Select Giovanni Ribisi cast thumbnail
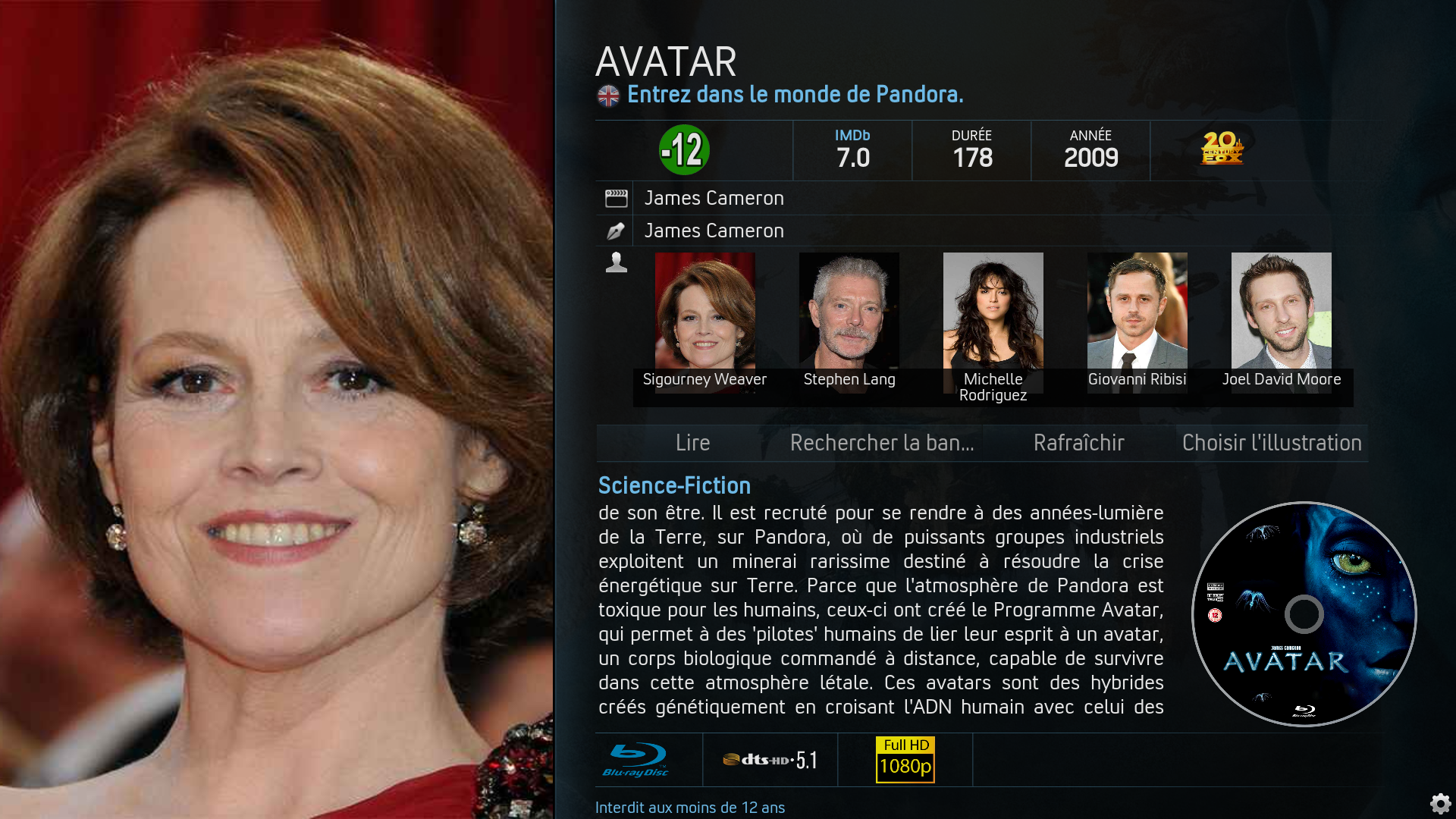 1137,322
